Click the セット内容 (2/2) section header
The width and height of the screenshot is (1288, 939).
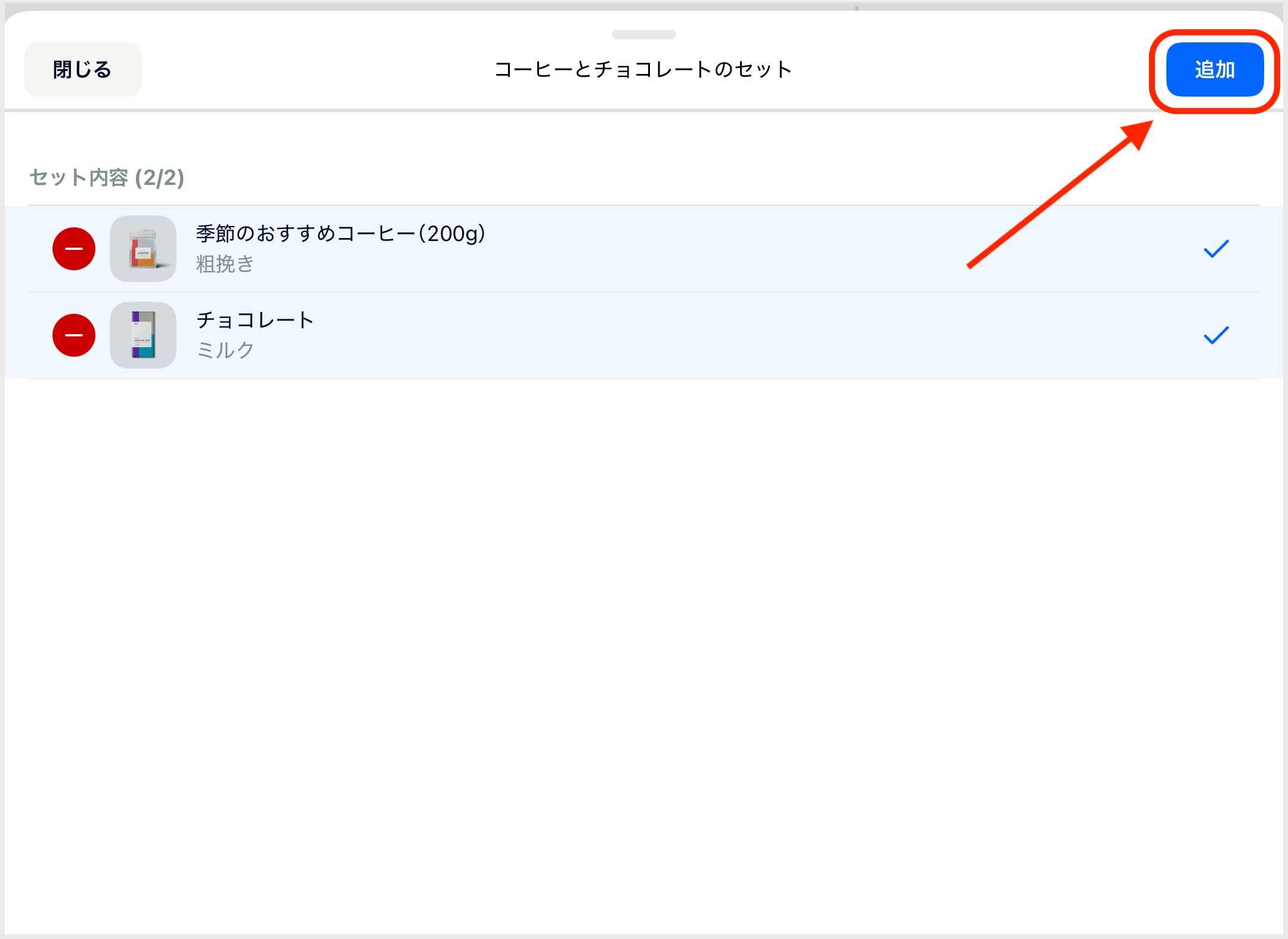click(x=107, y=178)
